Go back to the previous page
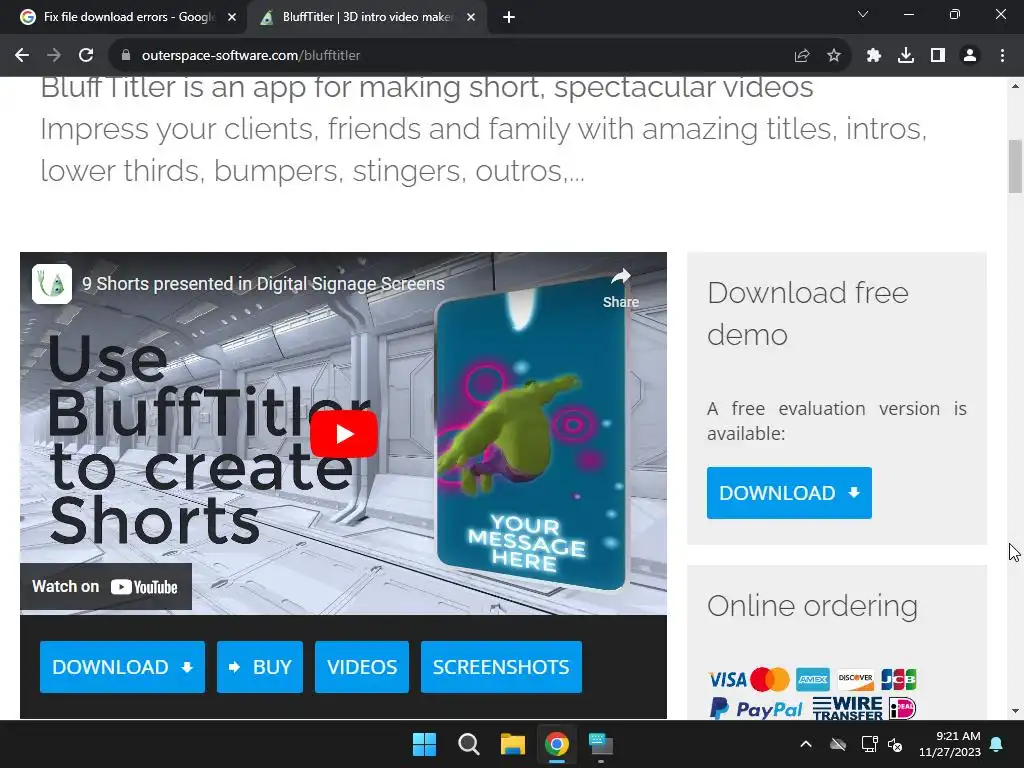The image size is (1024, 768). (22, 56)
